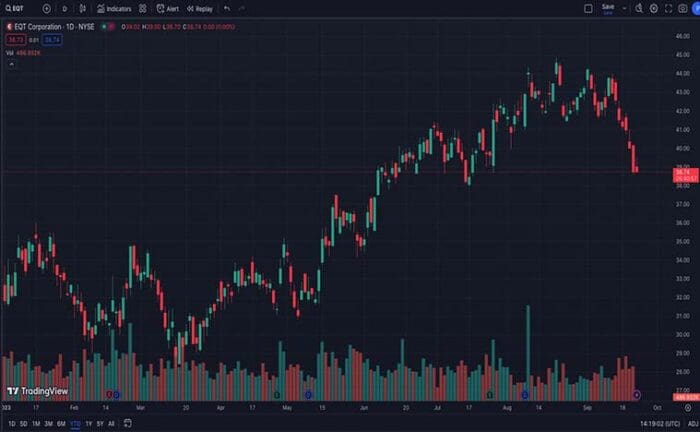Click the 14:19:02 (UTC) timezone clock

click(x=660, y=424)
